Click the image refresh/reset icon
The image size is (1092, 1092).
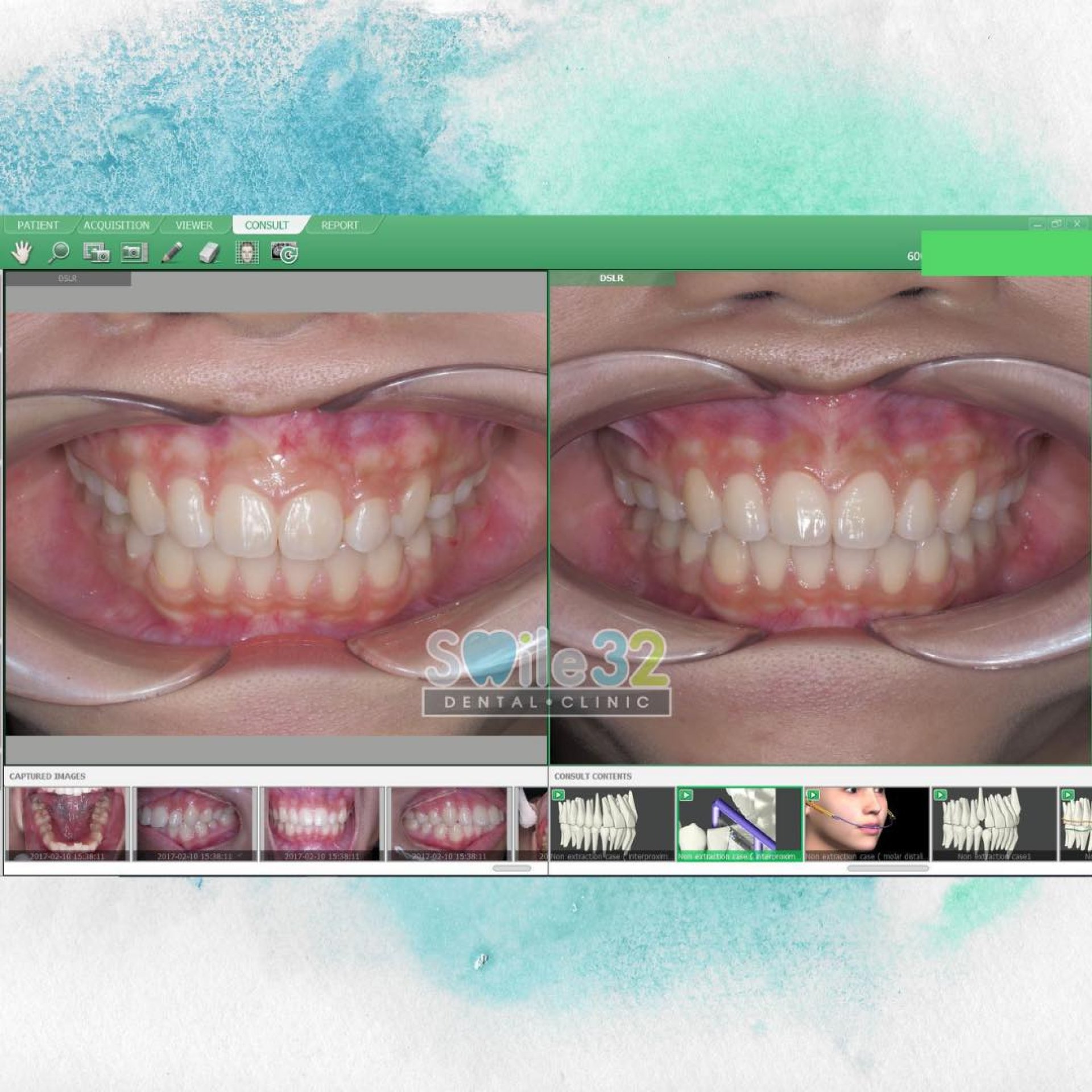point(284,252)
